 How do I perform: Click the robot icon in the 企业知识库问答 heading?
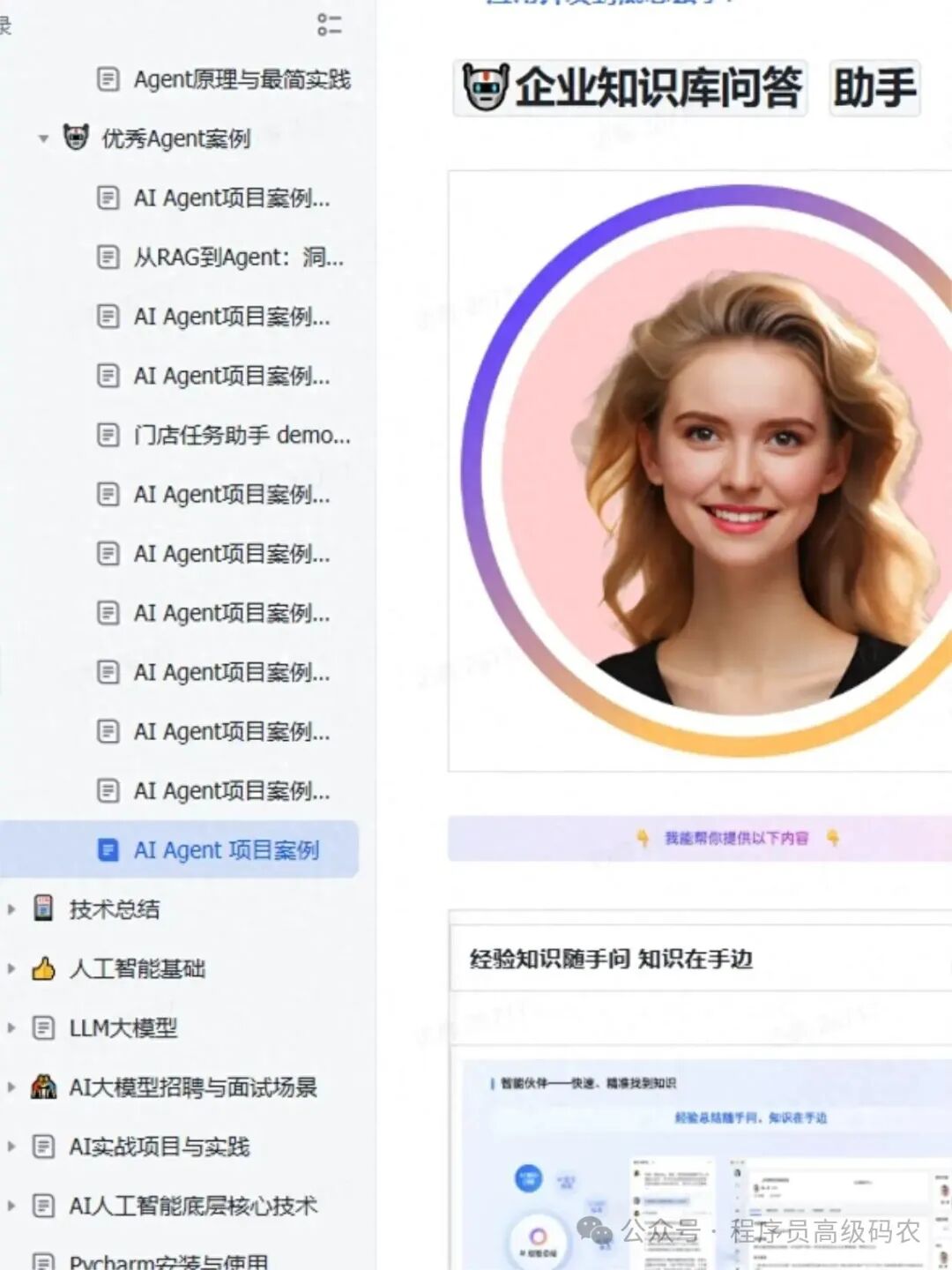click(x=486, y=87)
